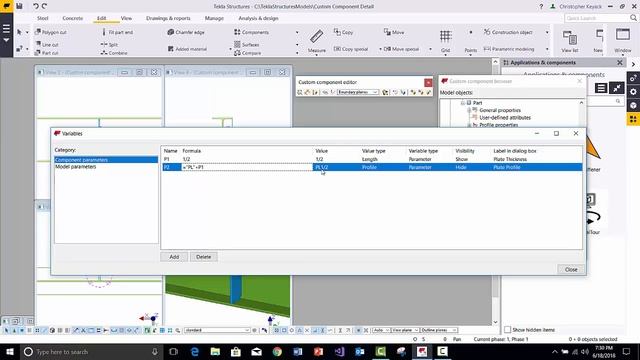Click the Combine tool

[x=114, y=53]
